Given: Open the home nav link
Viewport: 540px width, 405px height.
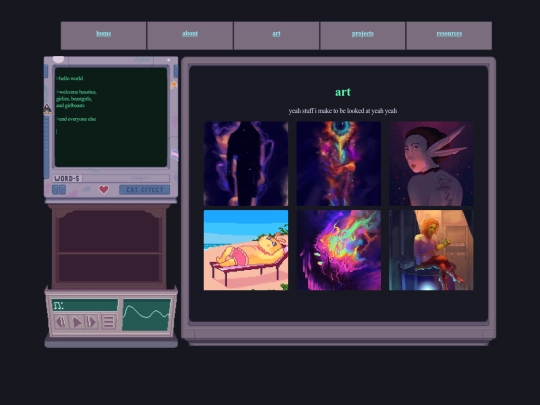Looking at the screenshot, I should pyautogui.click(x=103, y=33).
